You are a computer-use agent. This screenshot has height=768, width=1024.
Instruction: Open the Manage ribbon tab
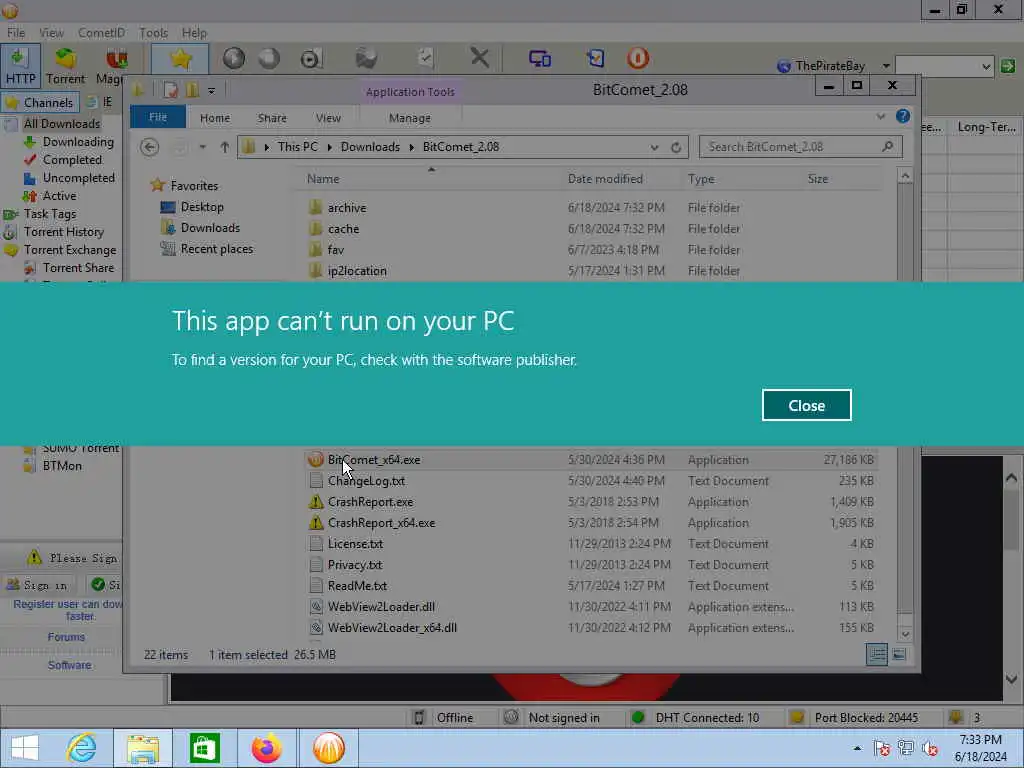(409, 118)
